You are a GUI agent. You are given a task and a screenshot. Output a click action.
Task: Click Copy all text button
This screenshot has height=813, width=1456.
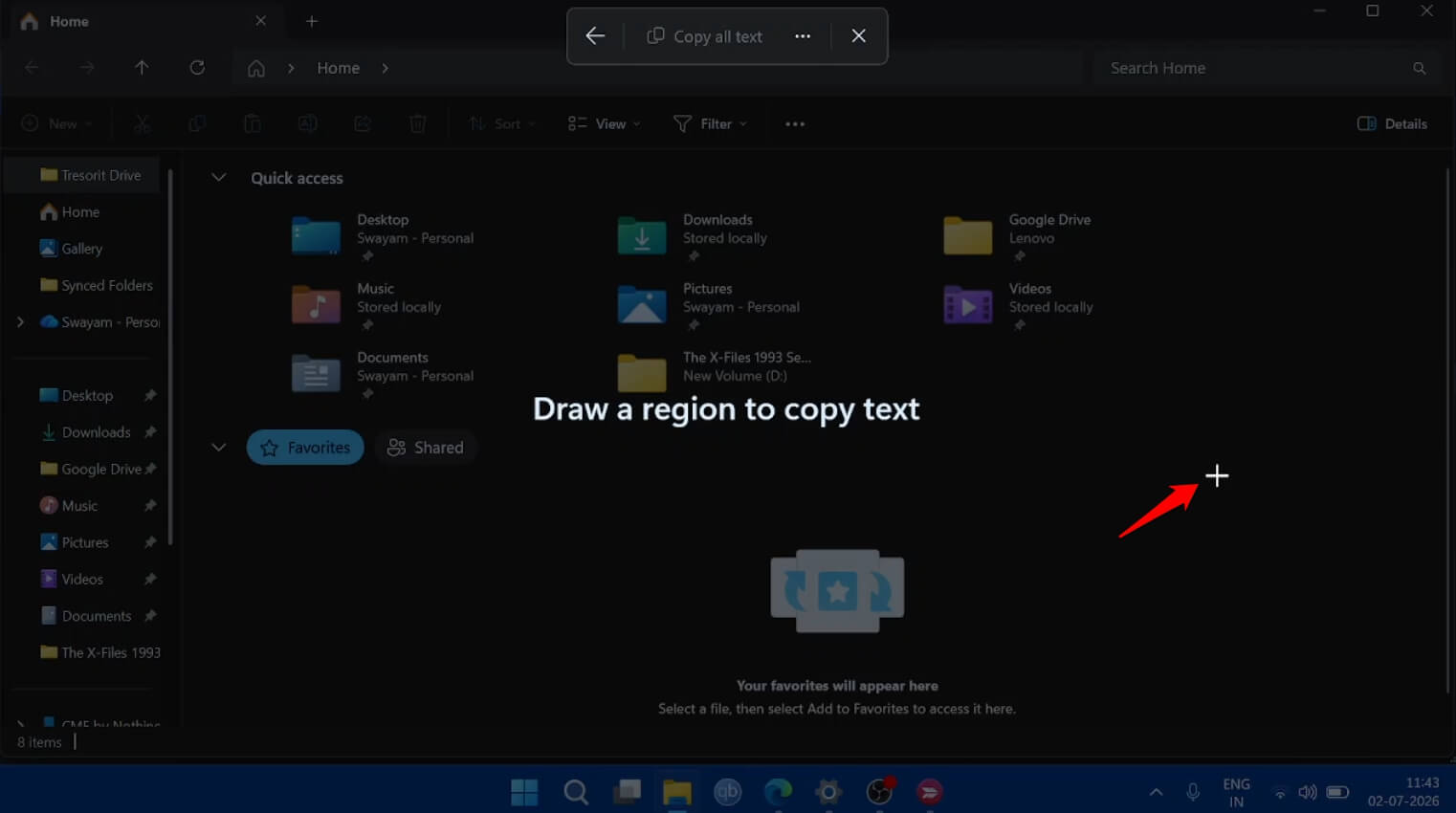tap(705, 36)
